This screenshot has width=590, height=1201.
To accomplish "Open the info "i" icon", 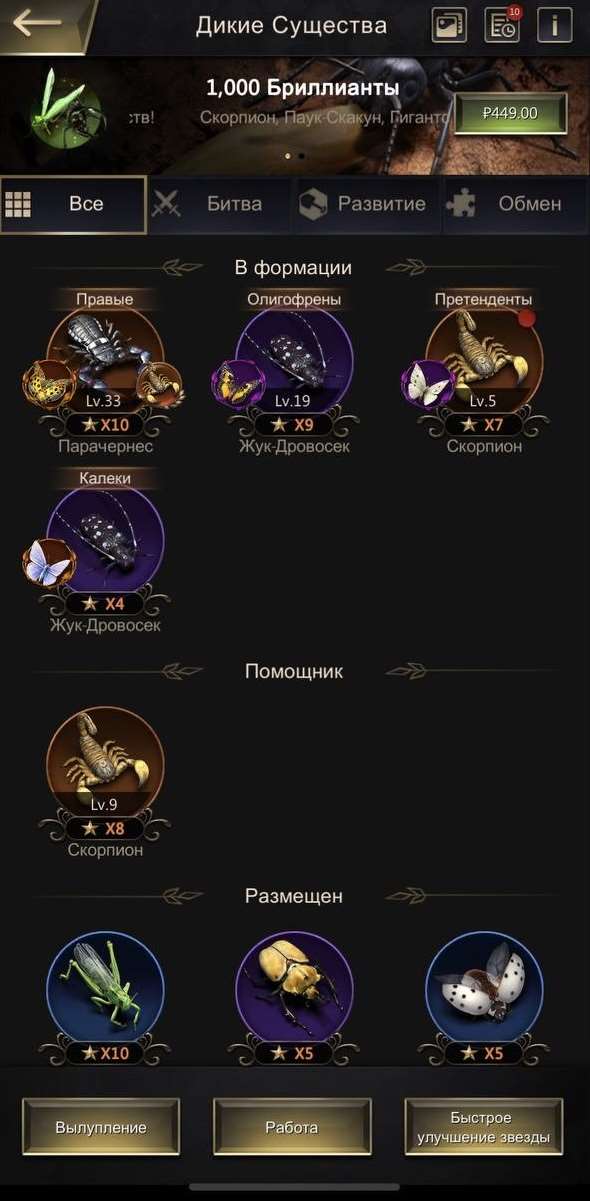I will pos(554,24).
